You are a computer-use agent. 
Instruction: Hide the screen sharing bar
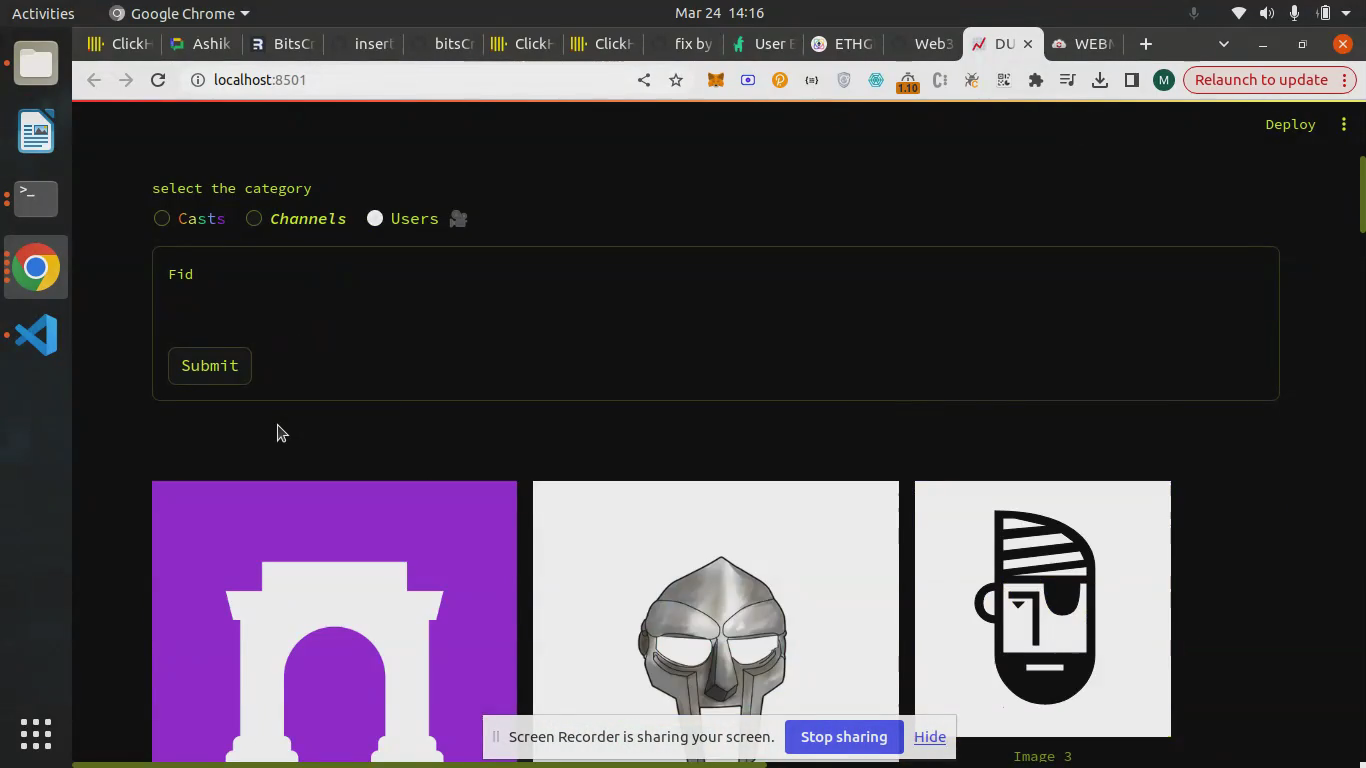pos(929,737)
